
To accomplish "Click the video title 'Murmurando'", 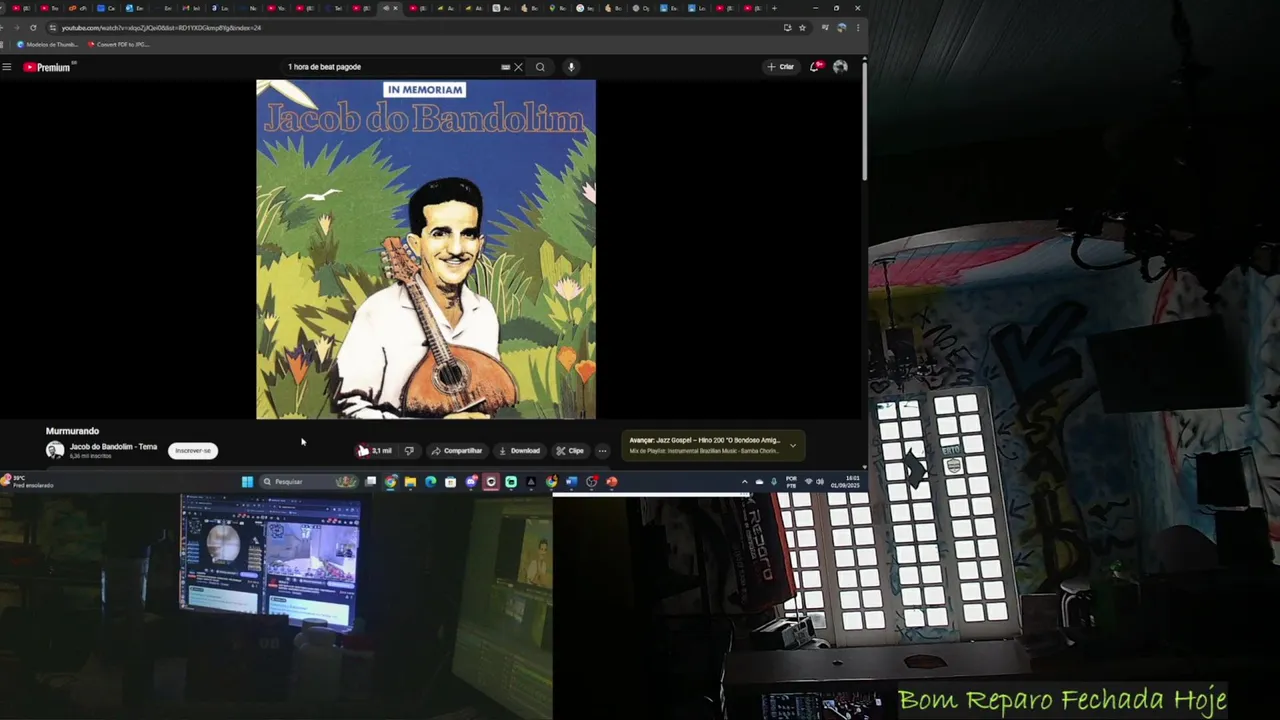I will click(x=72, y=431).
